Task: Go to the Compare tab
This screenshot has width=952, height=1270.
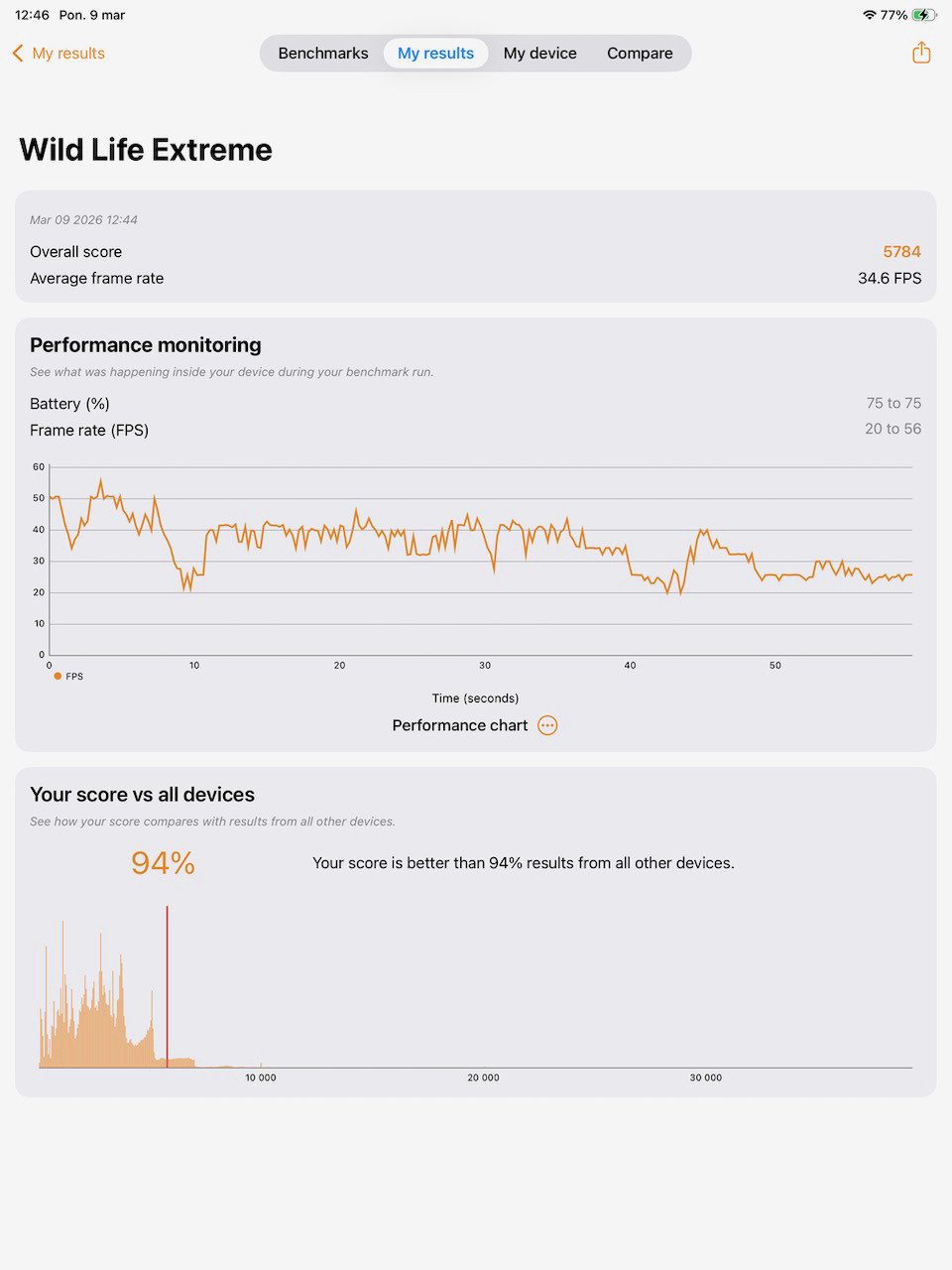Action: (640, 54)
